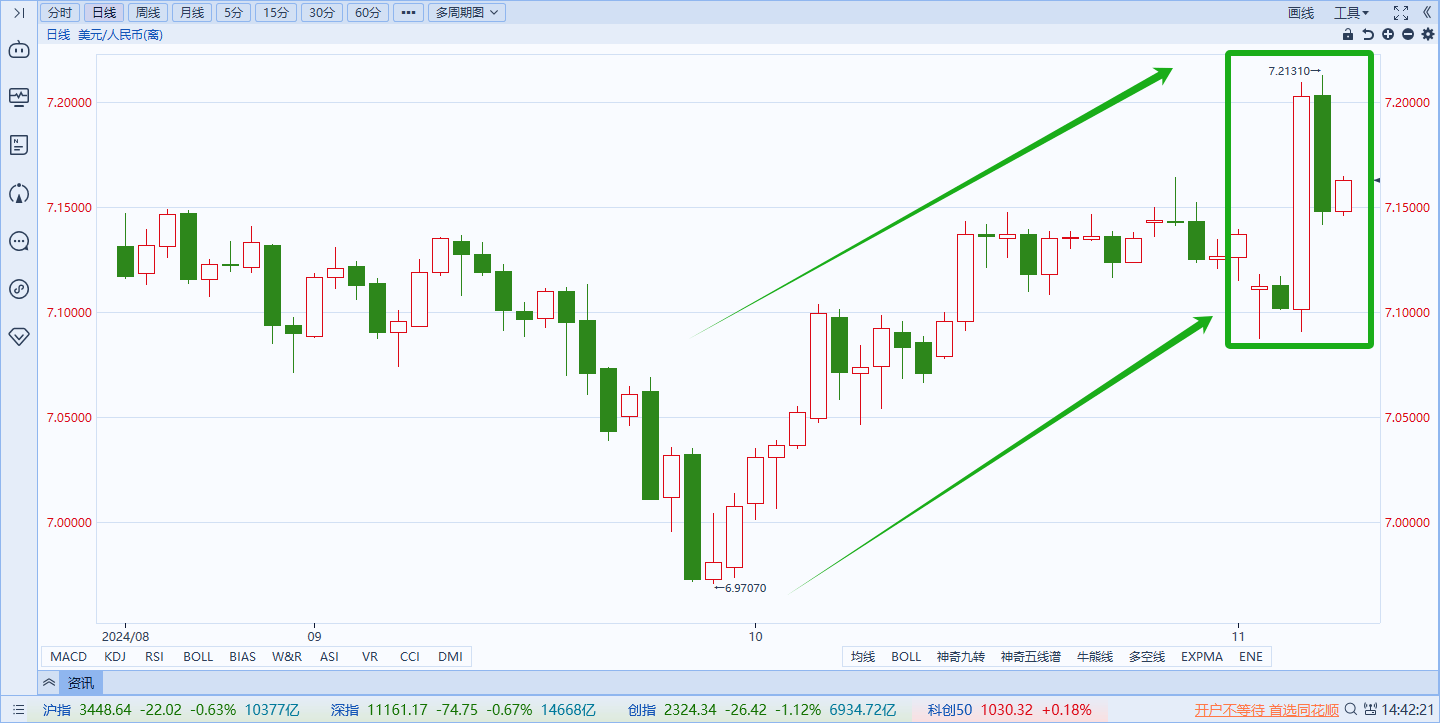This screenshot has height=723, width=1440.
Task: Click the 日线 label in chart header
Action: [x=58, y=35]
